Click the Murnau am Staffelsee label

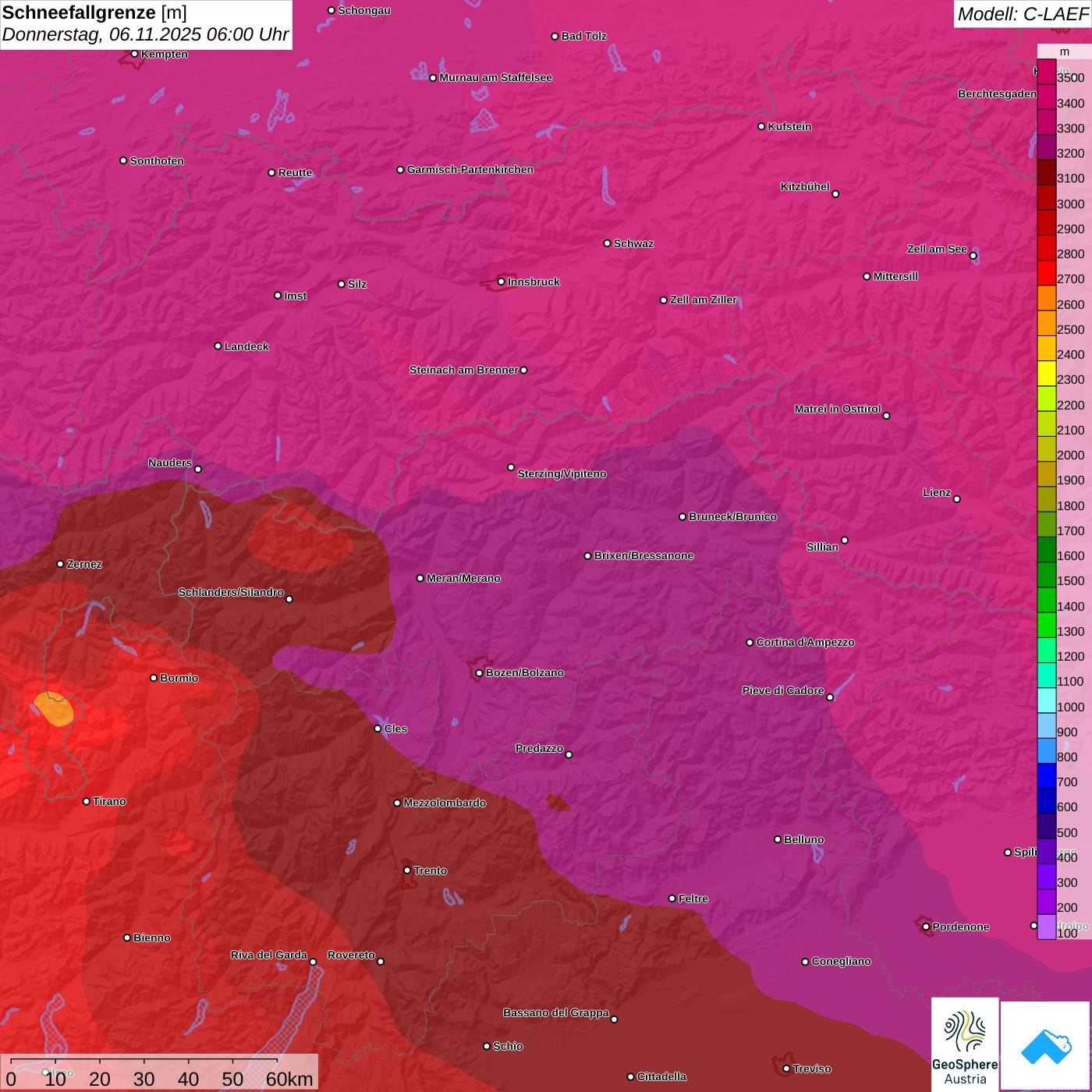pyautogui.click(x=495, y=77)
